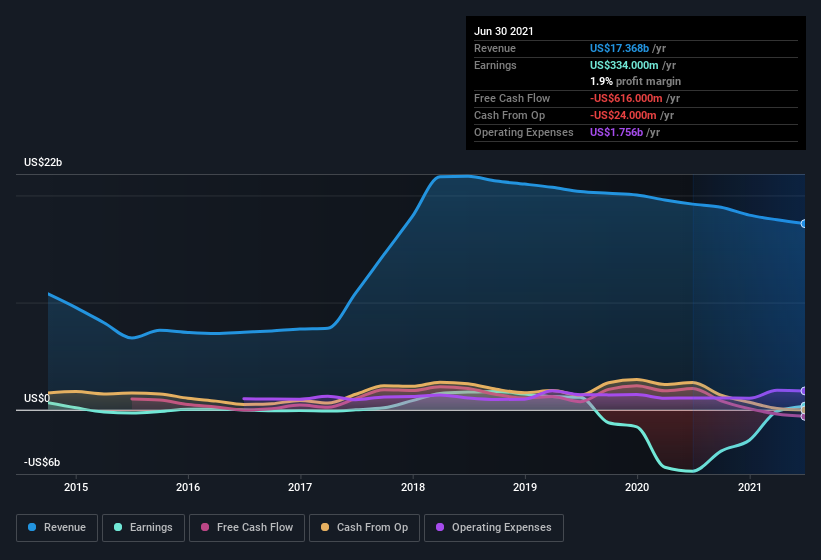Click the Cash From Op tooltip label
The image size is (821, 560).
point(509,115)
